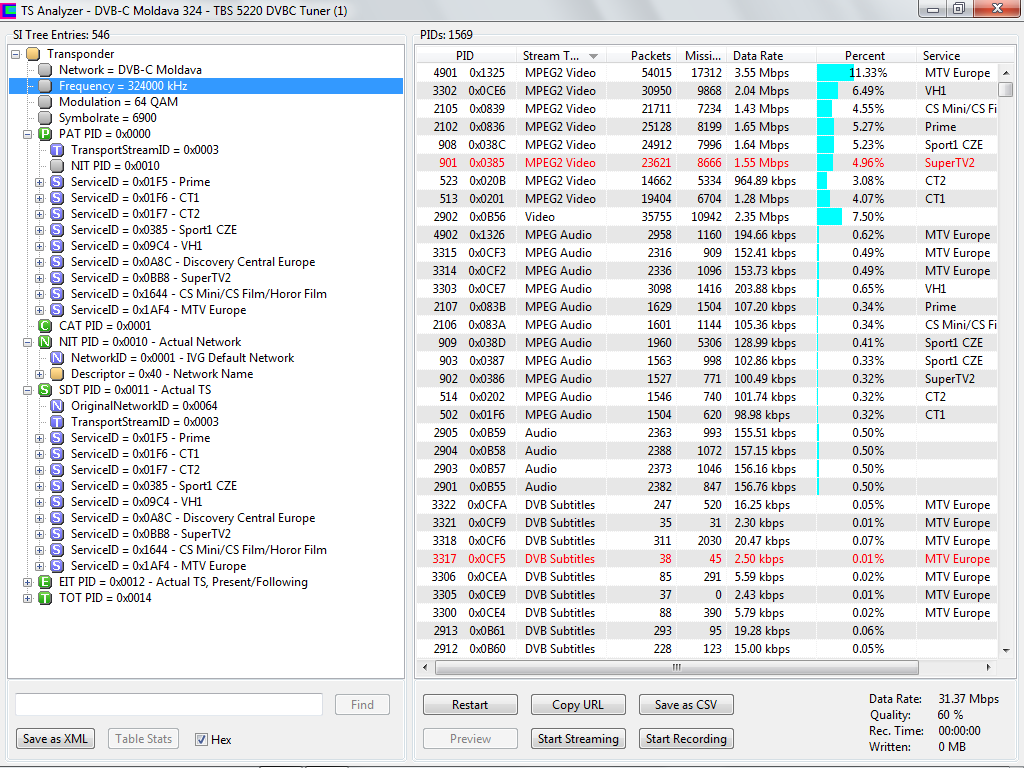Select the CAT PID = 0x0001 tree item

(105, 326)
